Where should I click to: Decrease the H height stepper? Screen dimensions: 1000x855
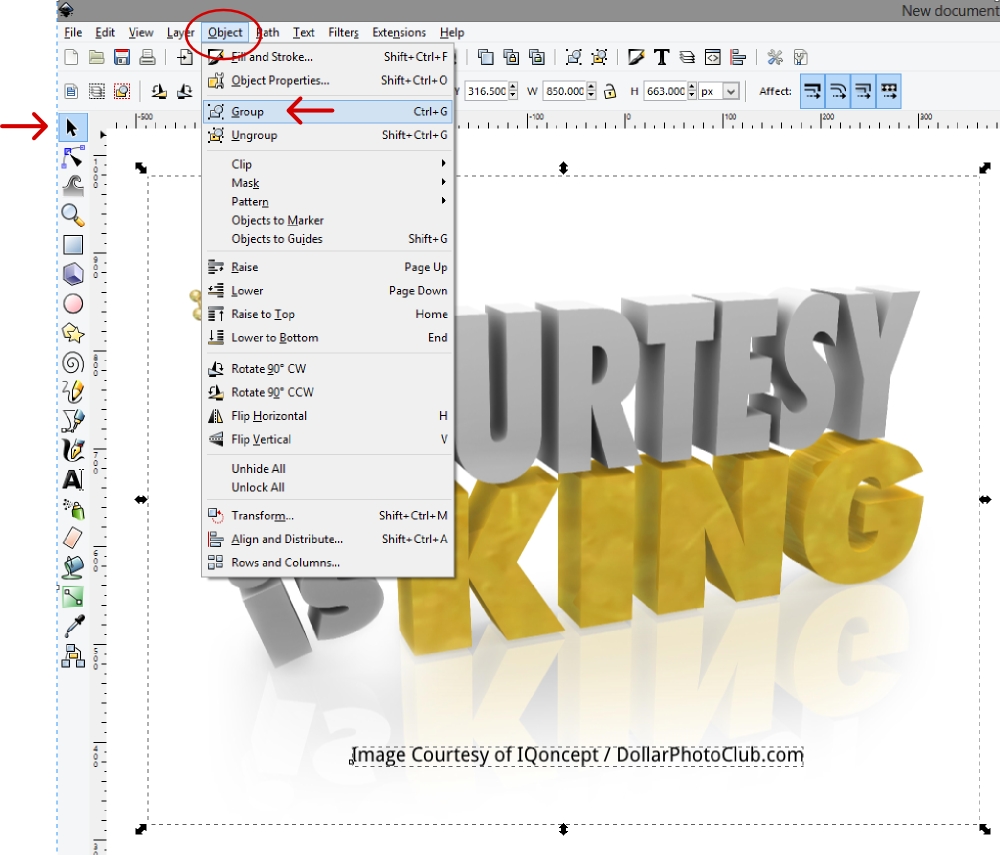click(x=692, y=96)
